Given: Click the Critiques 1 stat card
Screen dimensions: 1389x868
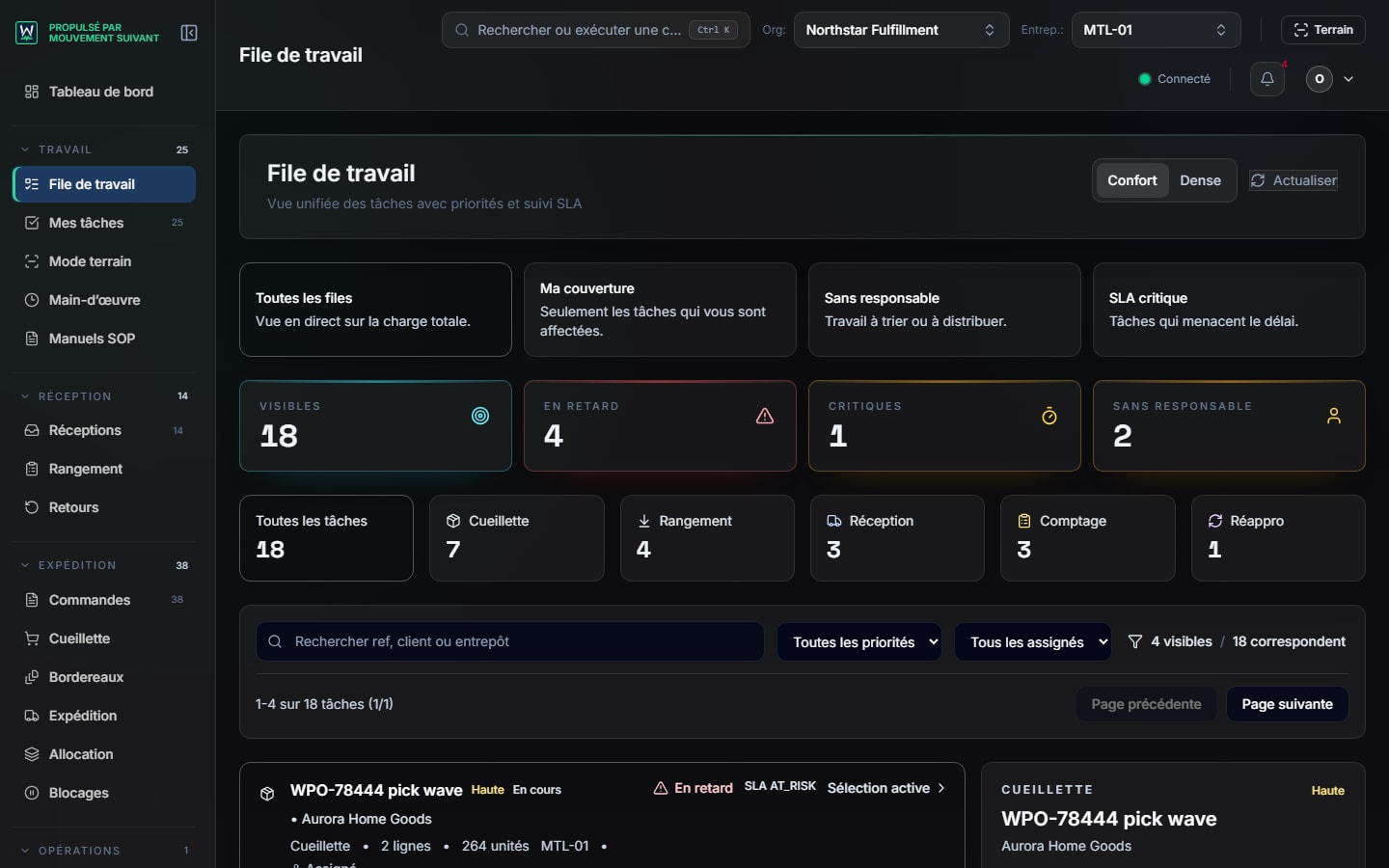Looking at the screenshot, I should point(944,425).
